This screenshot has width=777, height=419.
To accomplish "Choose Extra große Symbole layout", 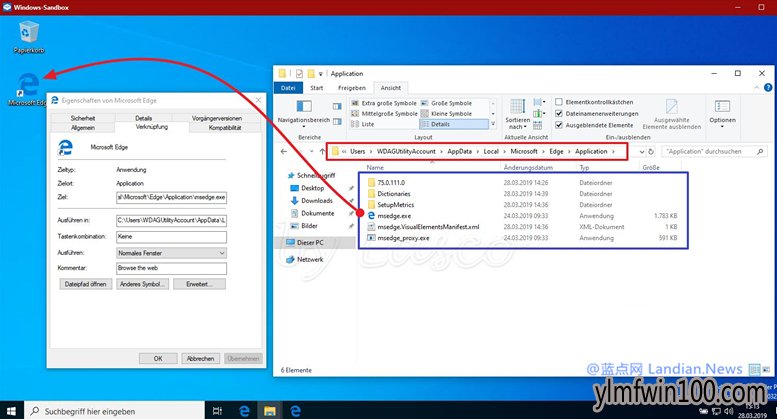I will click(385, 103).
